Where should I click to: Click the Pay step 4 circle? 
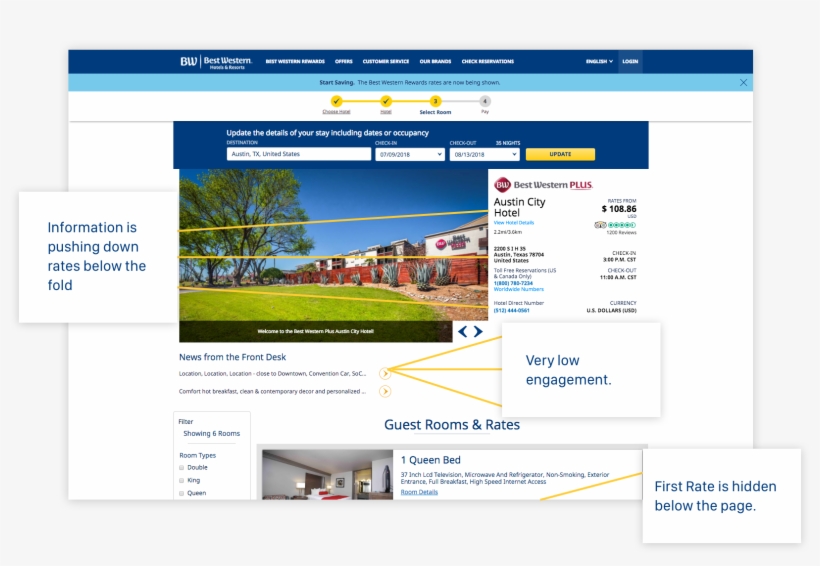(485, 101)
